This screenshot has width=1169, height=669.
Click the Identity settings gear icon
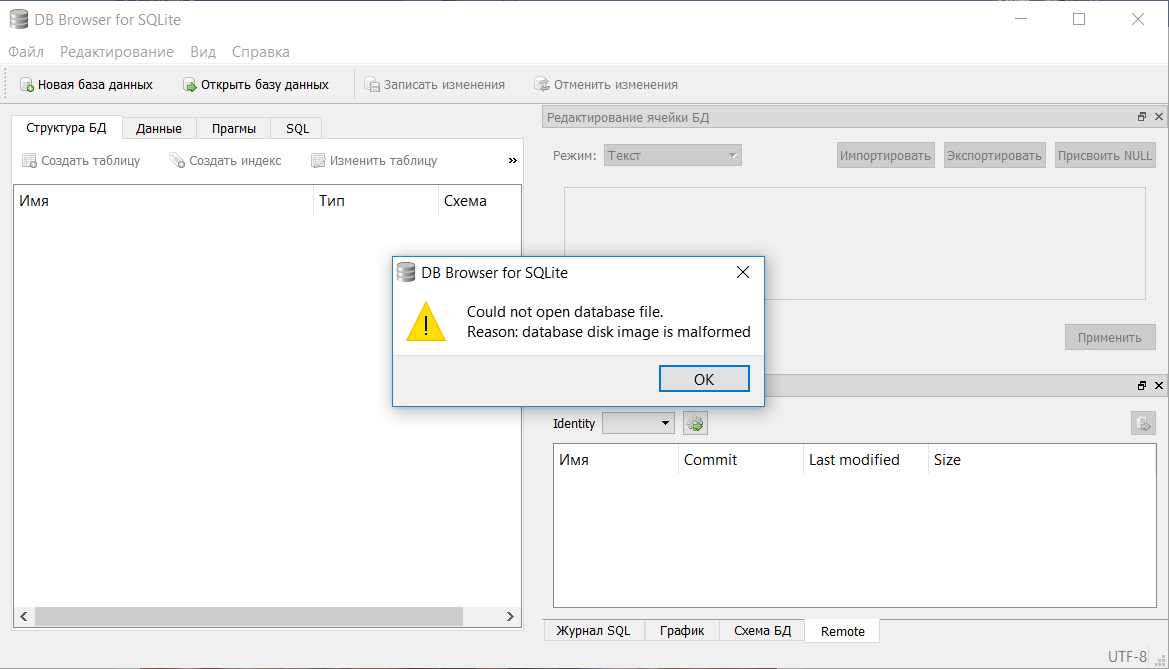pos(695,424)
